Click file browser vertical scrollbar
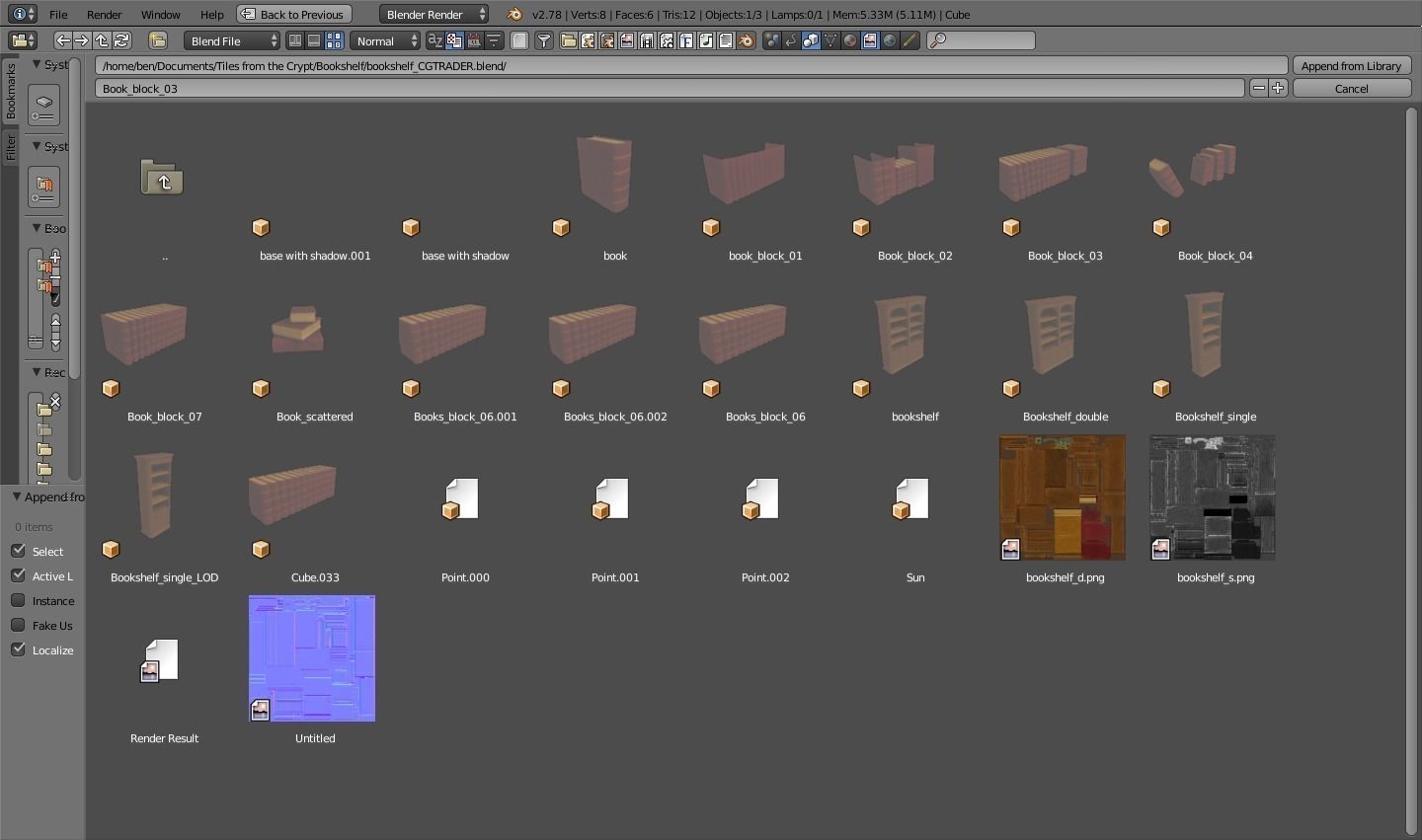 (x=1411, y=471)
